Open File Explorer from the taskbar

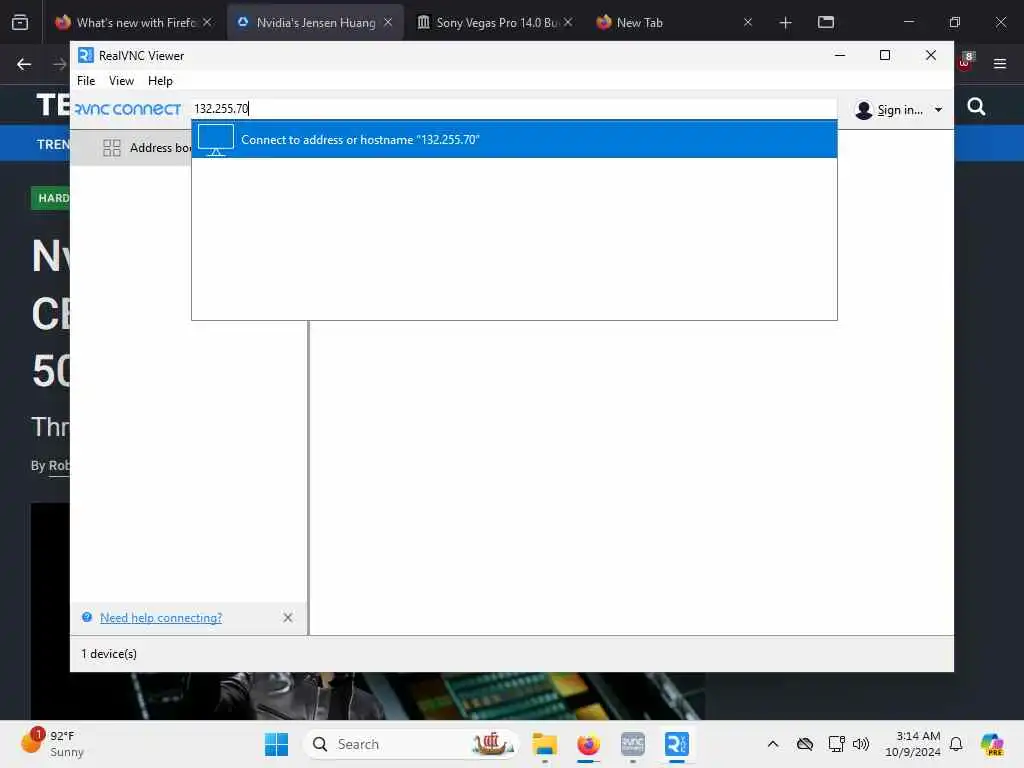544,744
